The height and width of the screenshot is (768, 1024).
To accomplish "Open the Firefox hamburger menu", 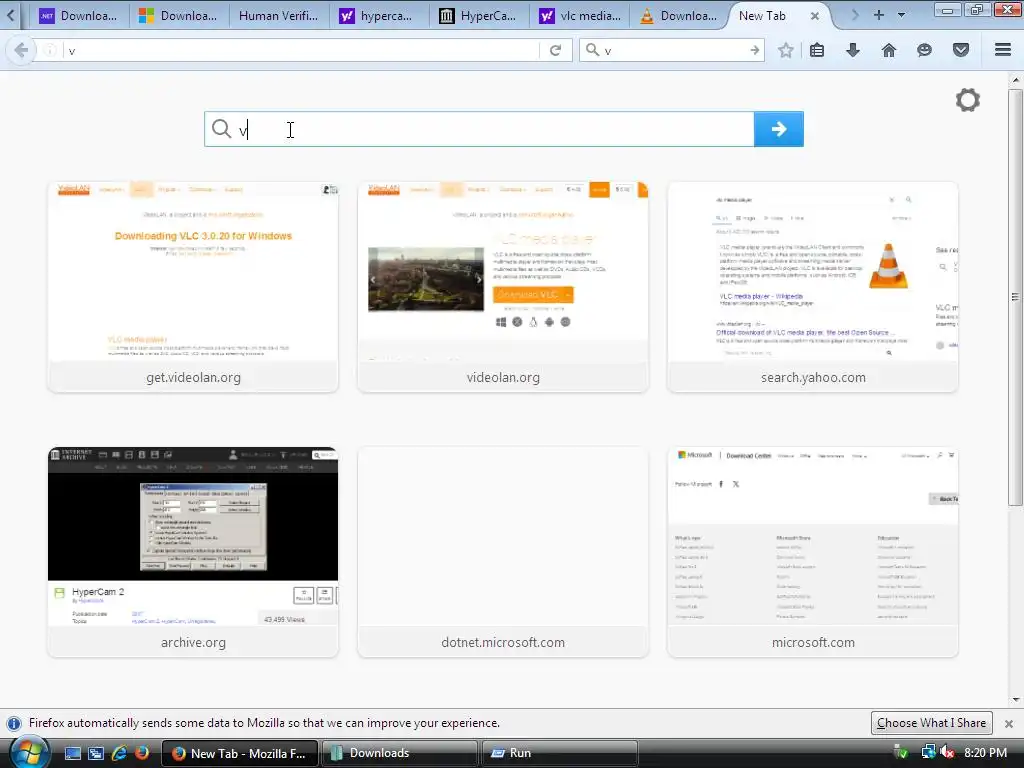I will [x=1003, y=50].
